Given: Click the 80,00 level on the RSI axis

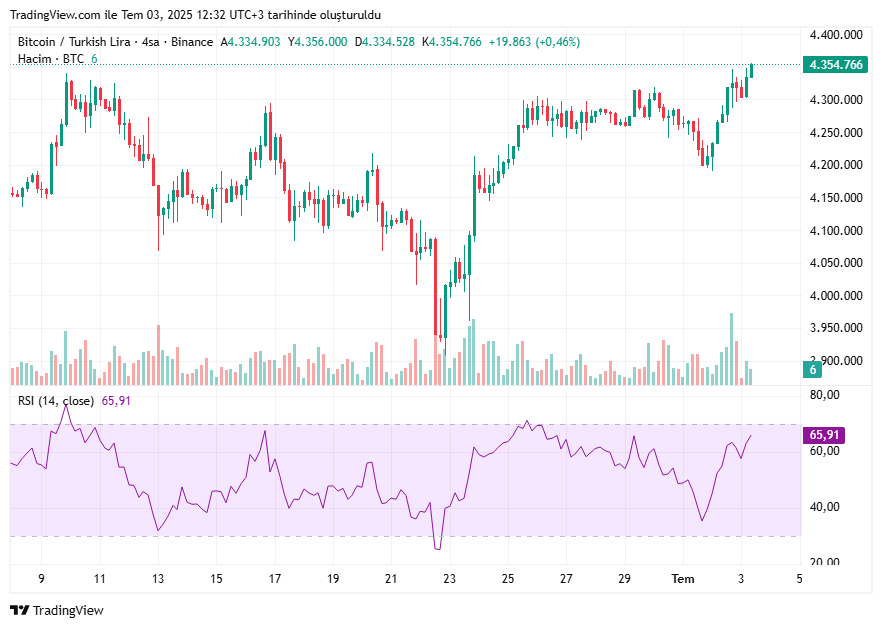Looking at the screenshot, I should [x=824, y=395].
